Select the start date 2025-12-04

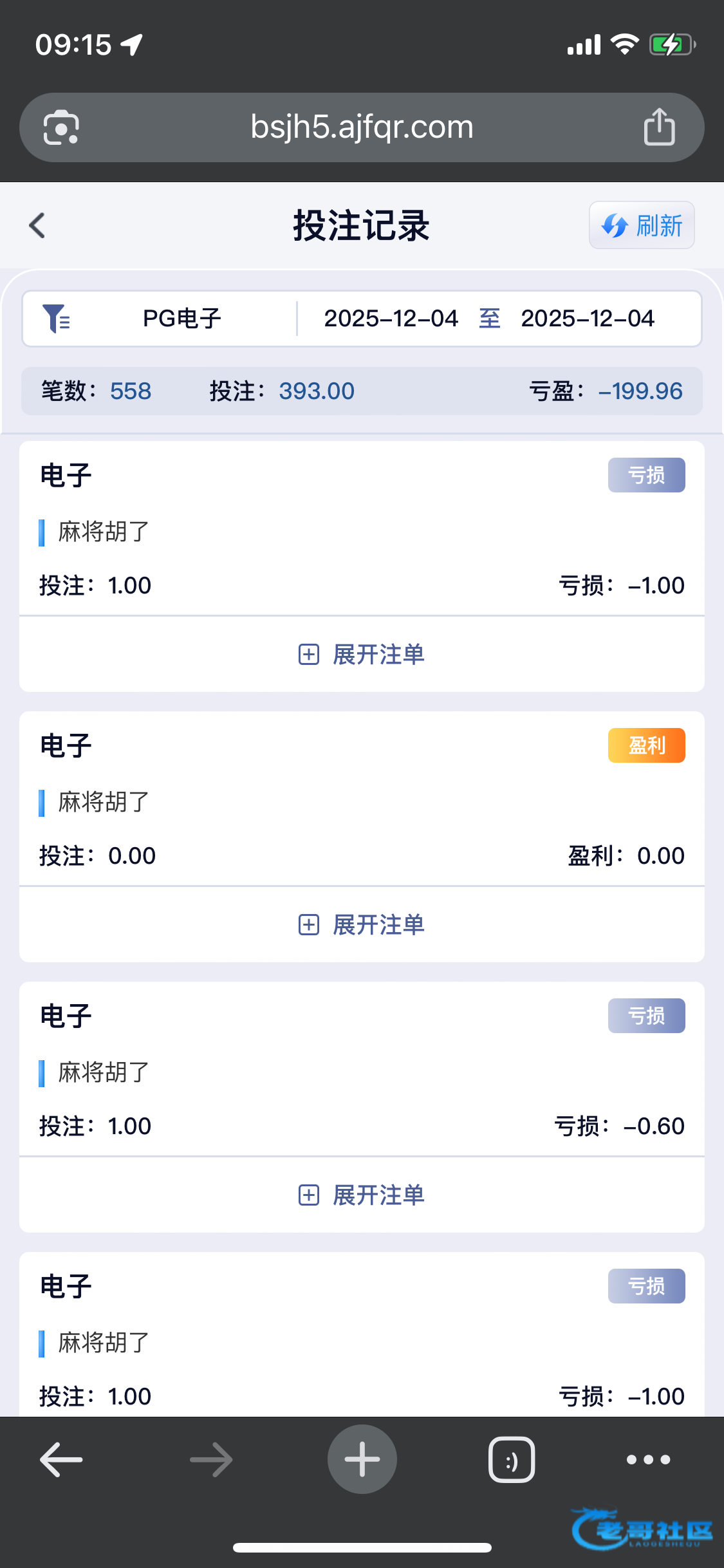pos(391,319)
